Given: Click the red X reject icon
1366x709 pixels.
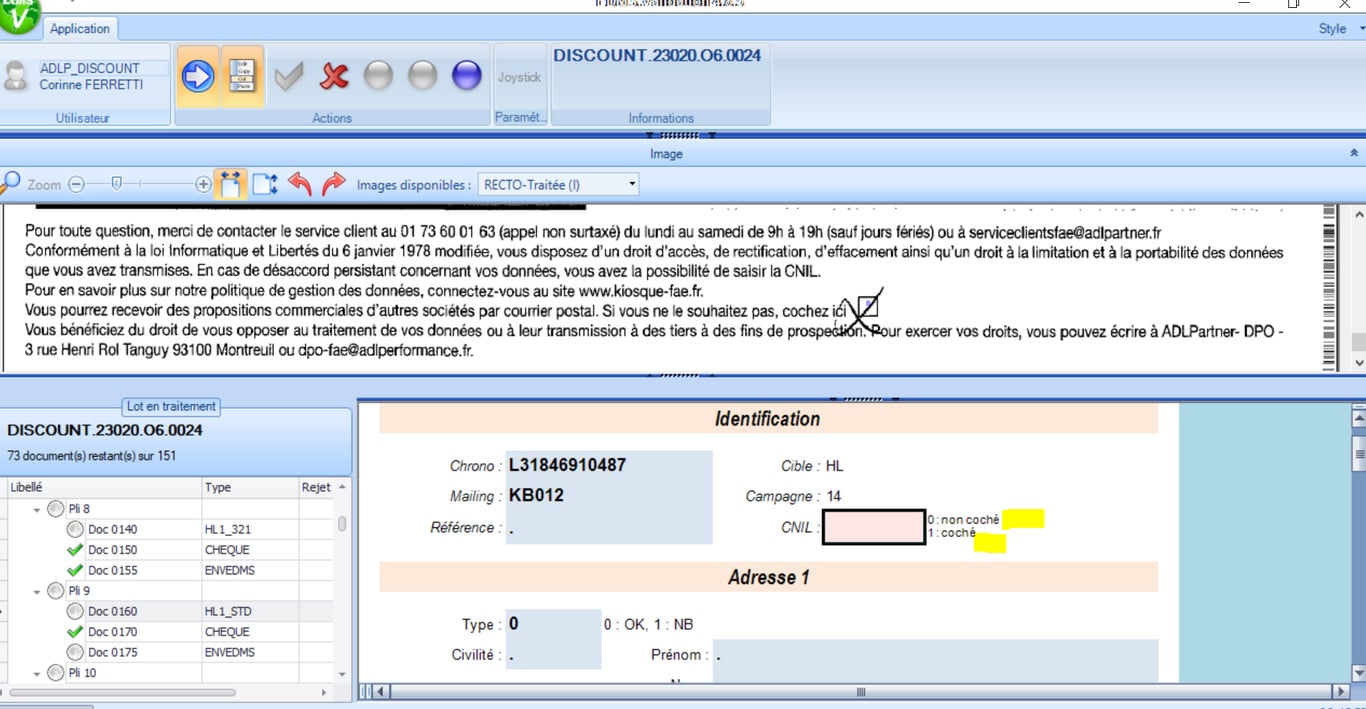Looking at the screenshot, I should (334, 76).
